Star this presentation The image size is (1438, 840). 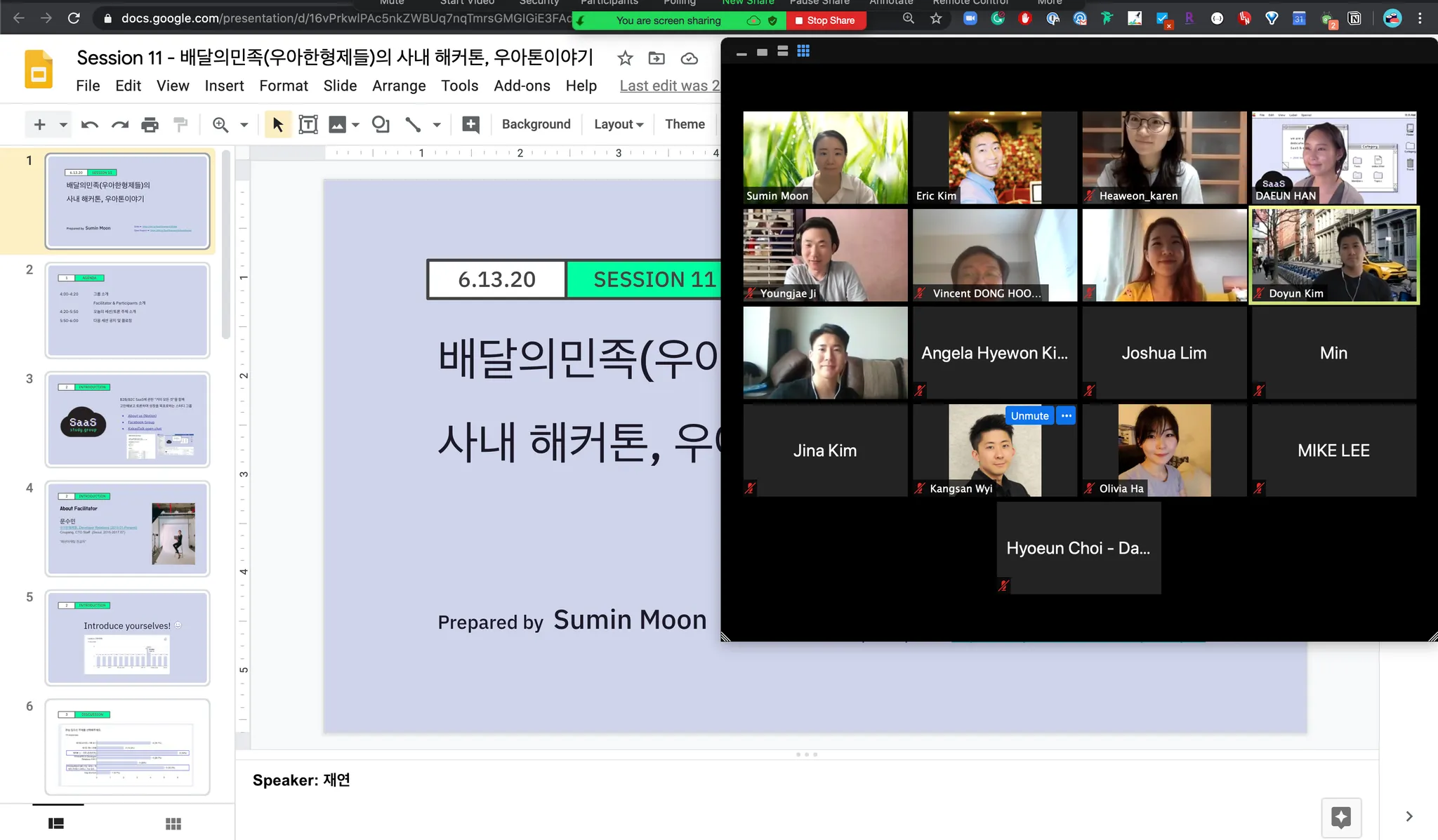[625, 58]
